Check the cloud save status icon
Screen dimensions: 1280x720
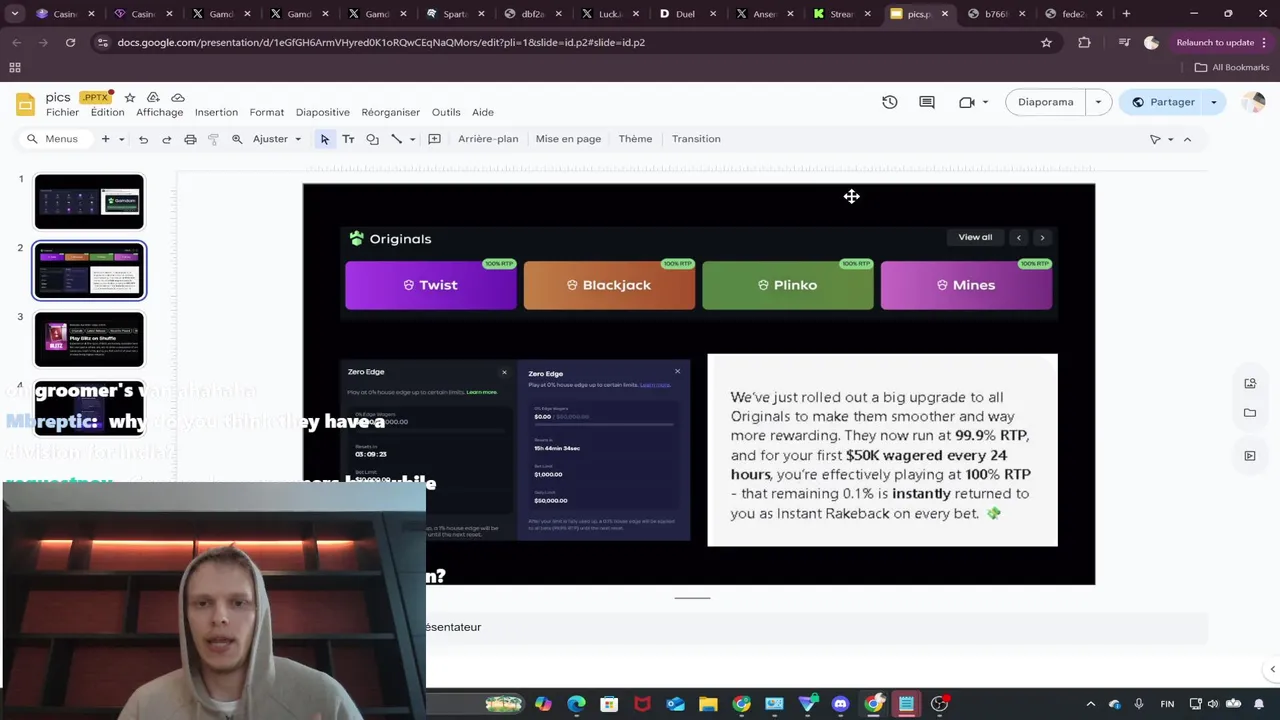(x=178, y=97)
